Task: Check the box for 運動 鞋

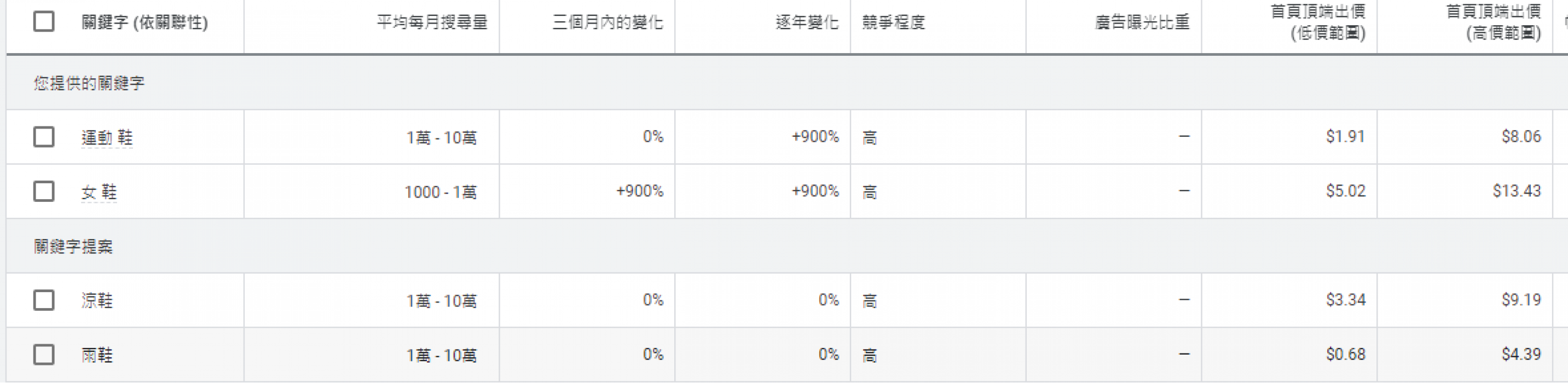Action: (44, 137)
